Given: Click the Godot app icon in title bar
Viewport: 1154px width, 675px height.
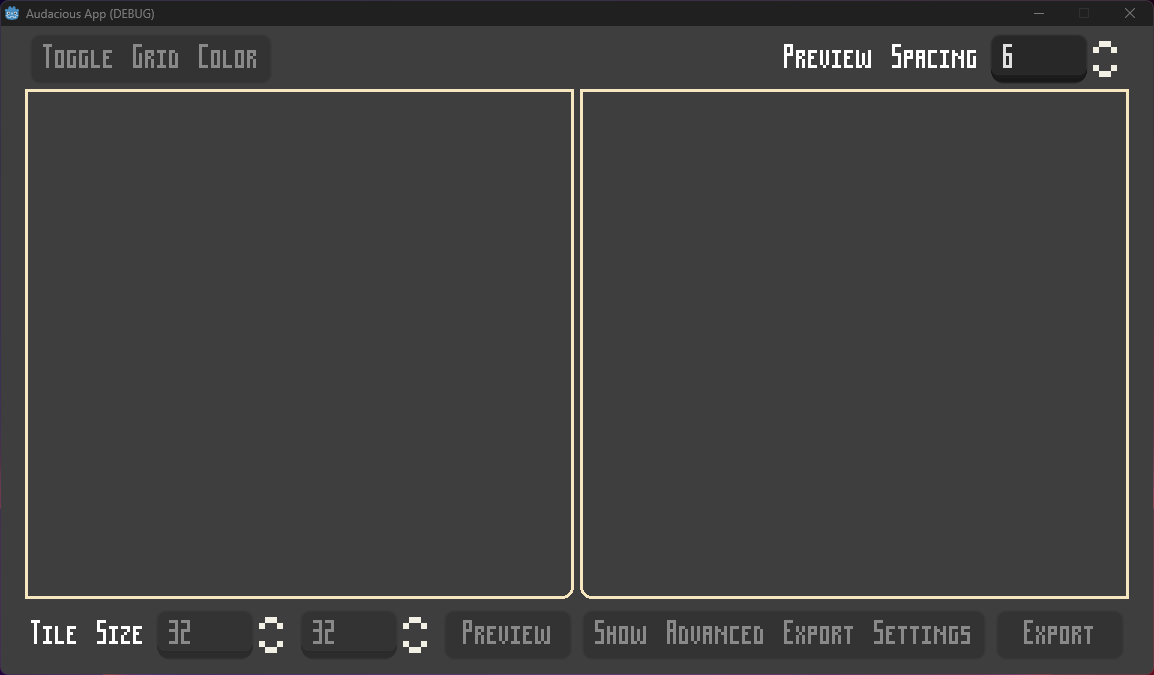Looking at the screenshot, I should [x=12, y=13].
